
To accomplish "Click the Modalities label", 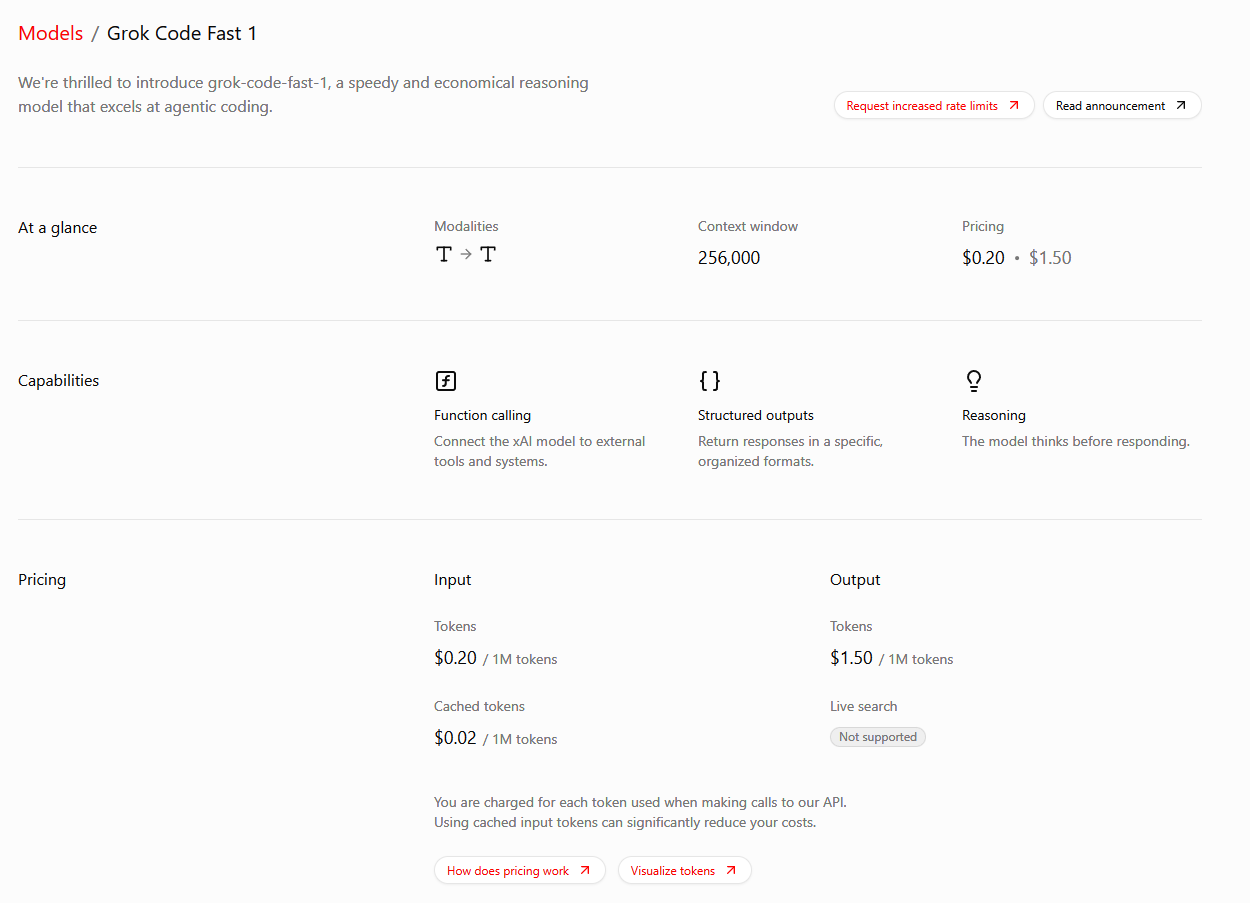I will tap(466, 226).
